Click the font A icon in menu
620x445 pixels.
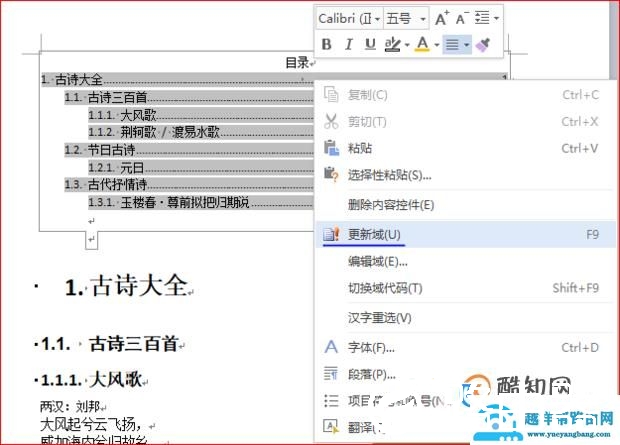pos(331,347)
